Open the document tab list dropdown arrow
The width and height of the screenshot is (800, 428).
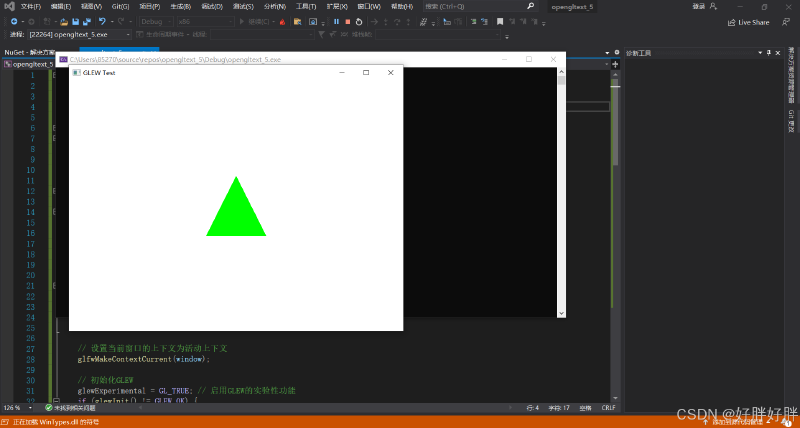point(607,53)
